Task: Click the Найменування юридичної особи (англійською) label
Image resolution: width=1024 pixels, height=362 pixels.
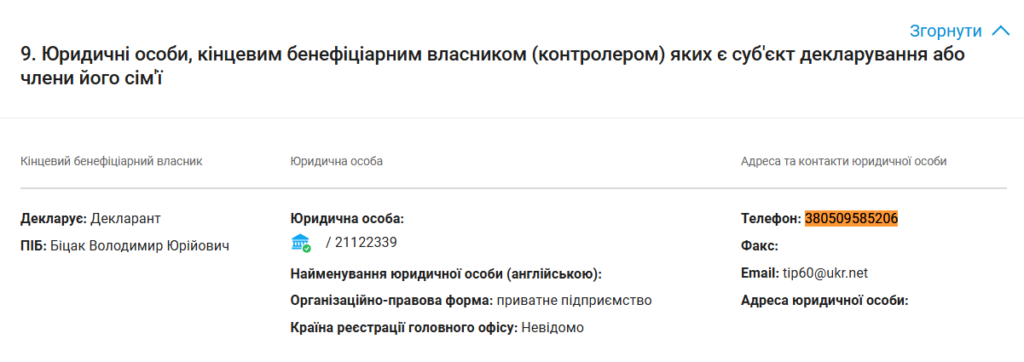Action: [x=445, y=273]
